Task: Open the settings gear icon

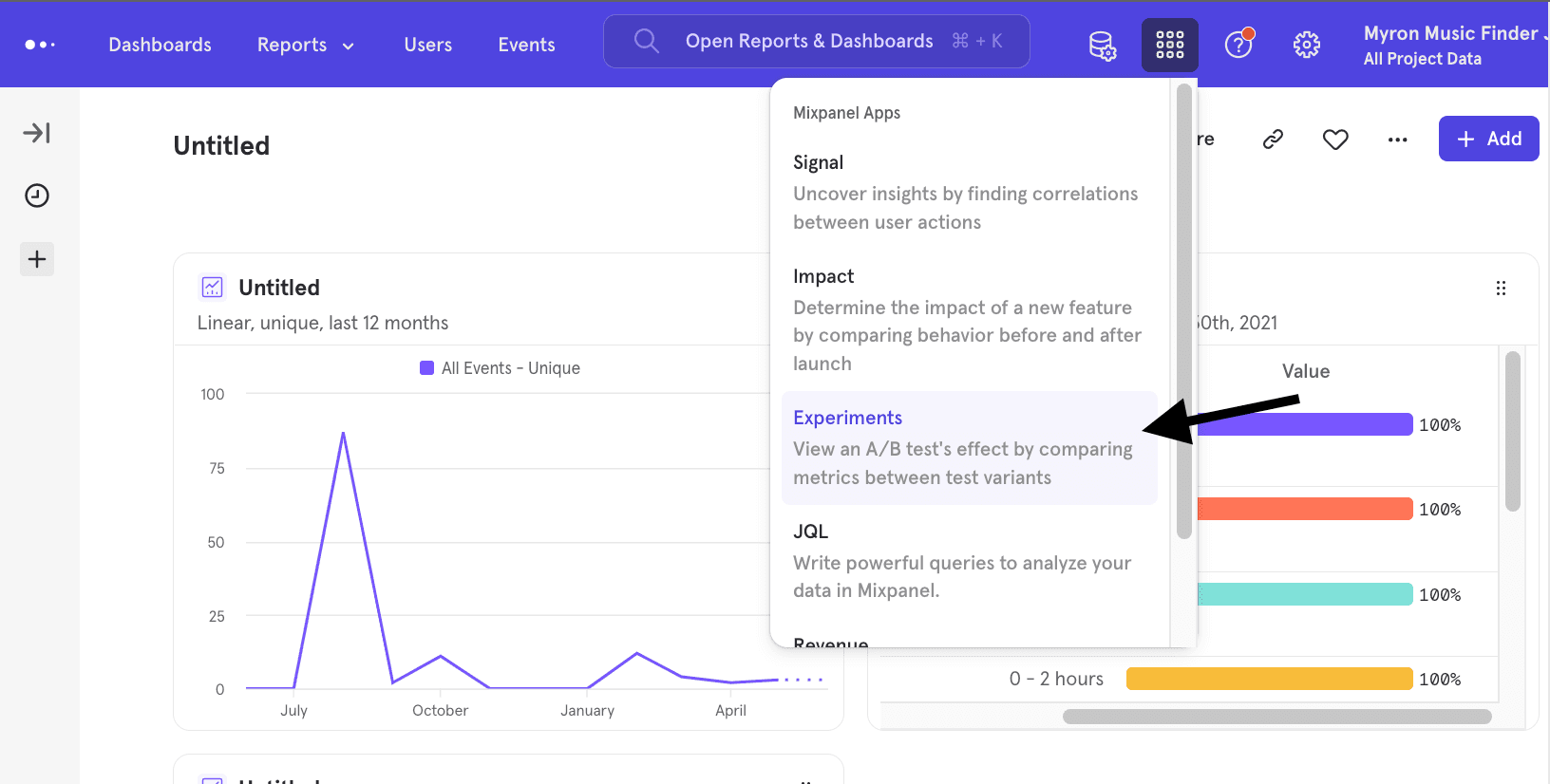Action: 1306,45
